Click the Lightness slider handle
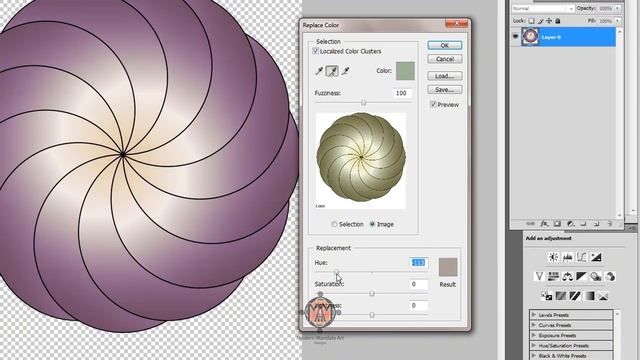The width and height of the screenshot is (640, 360). (x=372, y=315)
